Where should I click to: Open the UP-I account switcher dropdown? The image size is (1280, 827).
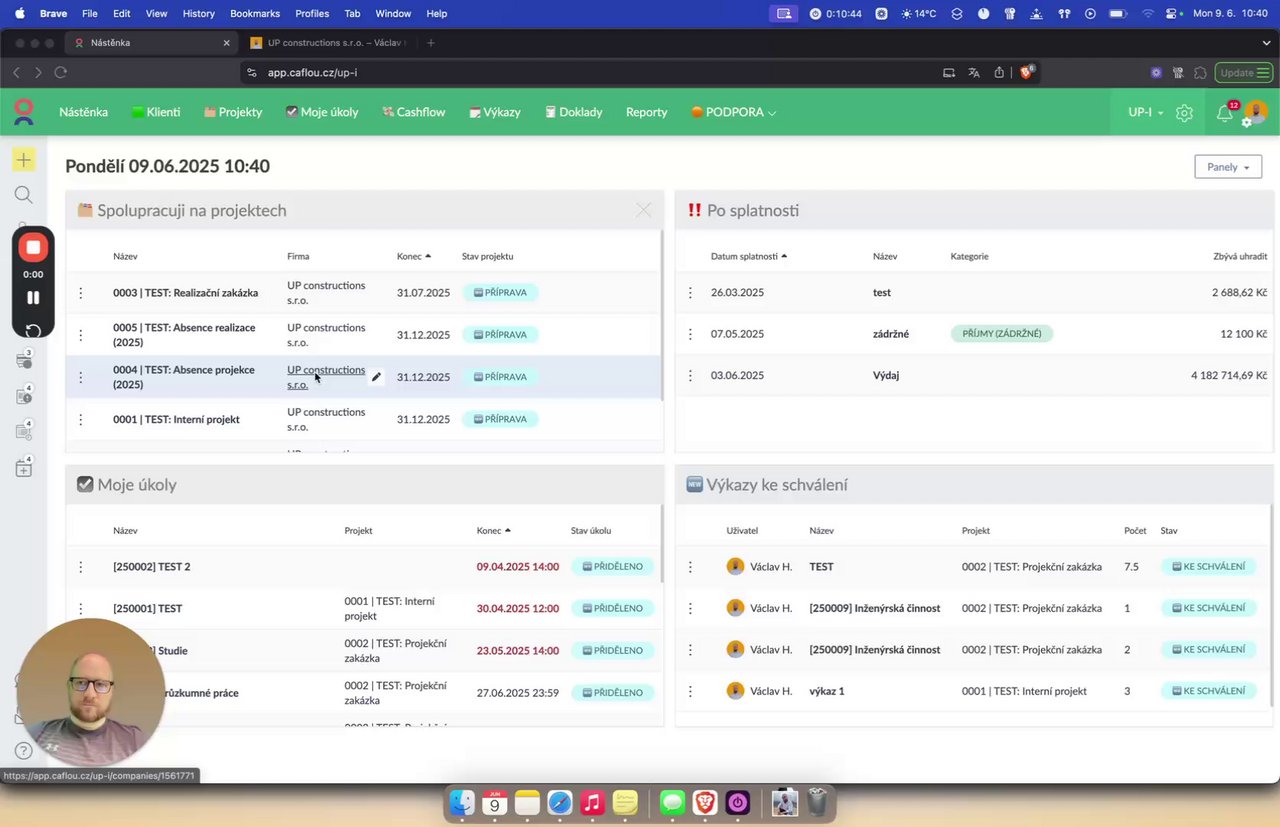(x=1146, y=113)
